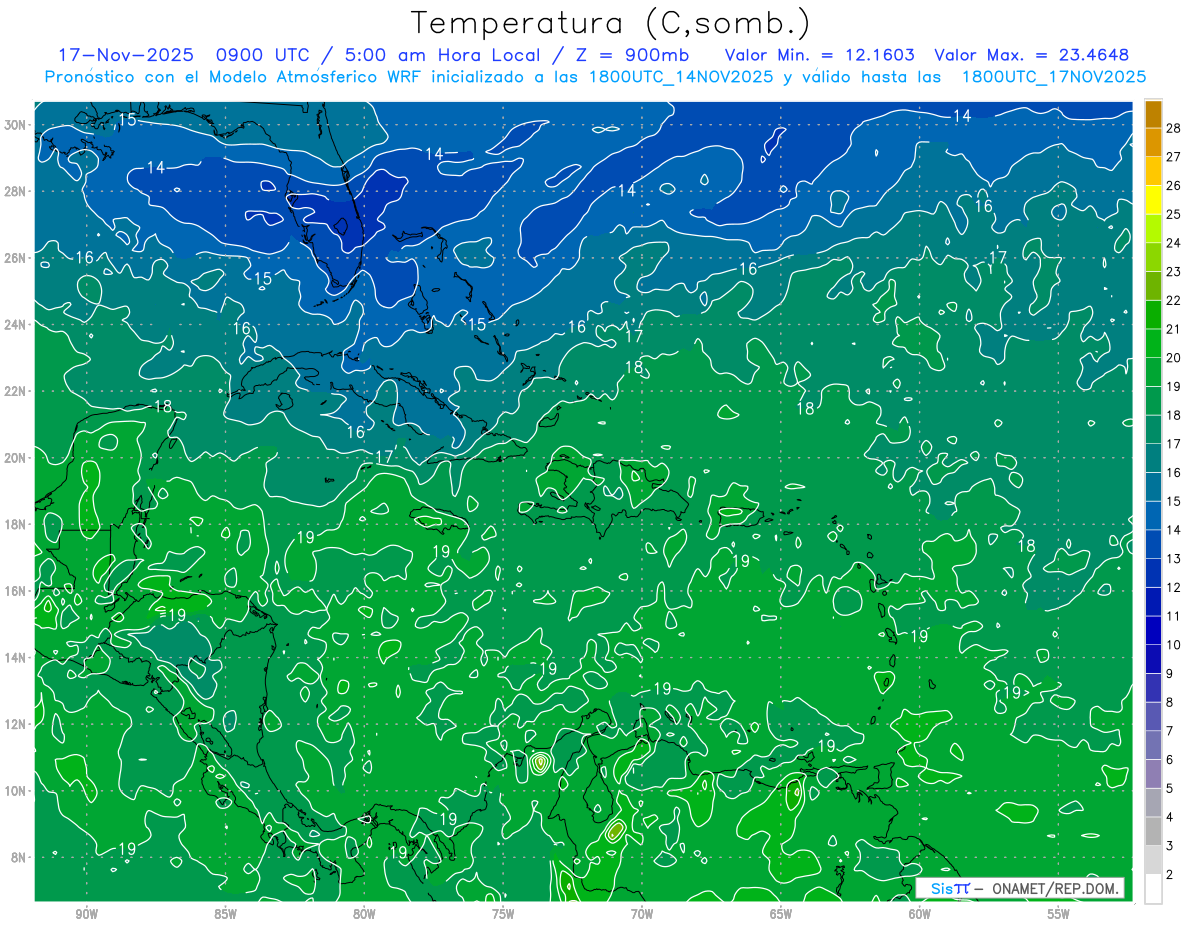The height and width of the screenshot is (927, 1200).
Task: Click the "22N" latitude axis label
Action: (x=17, y=391)
